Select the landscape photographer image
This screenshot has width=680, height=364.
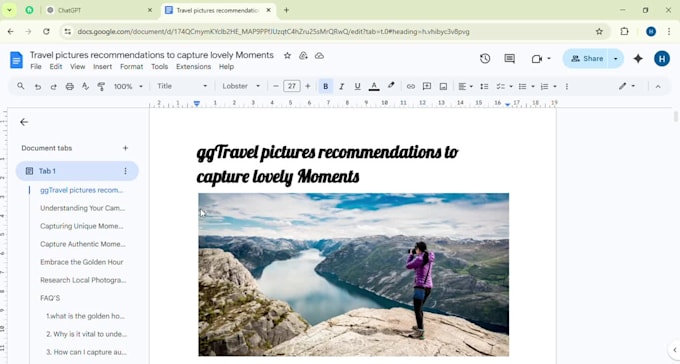coord(353,275)
